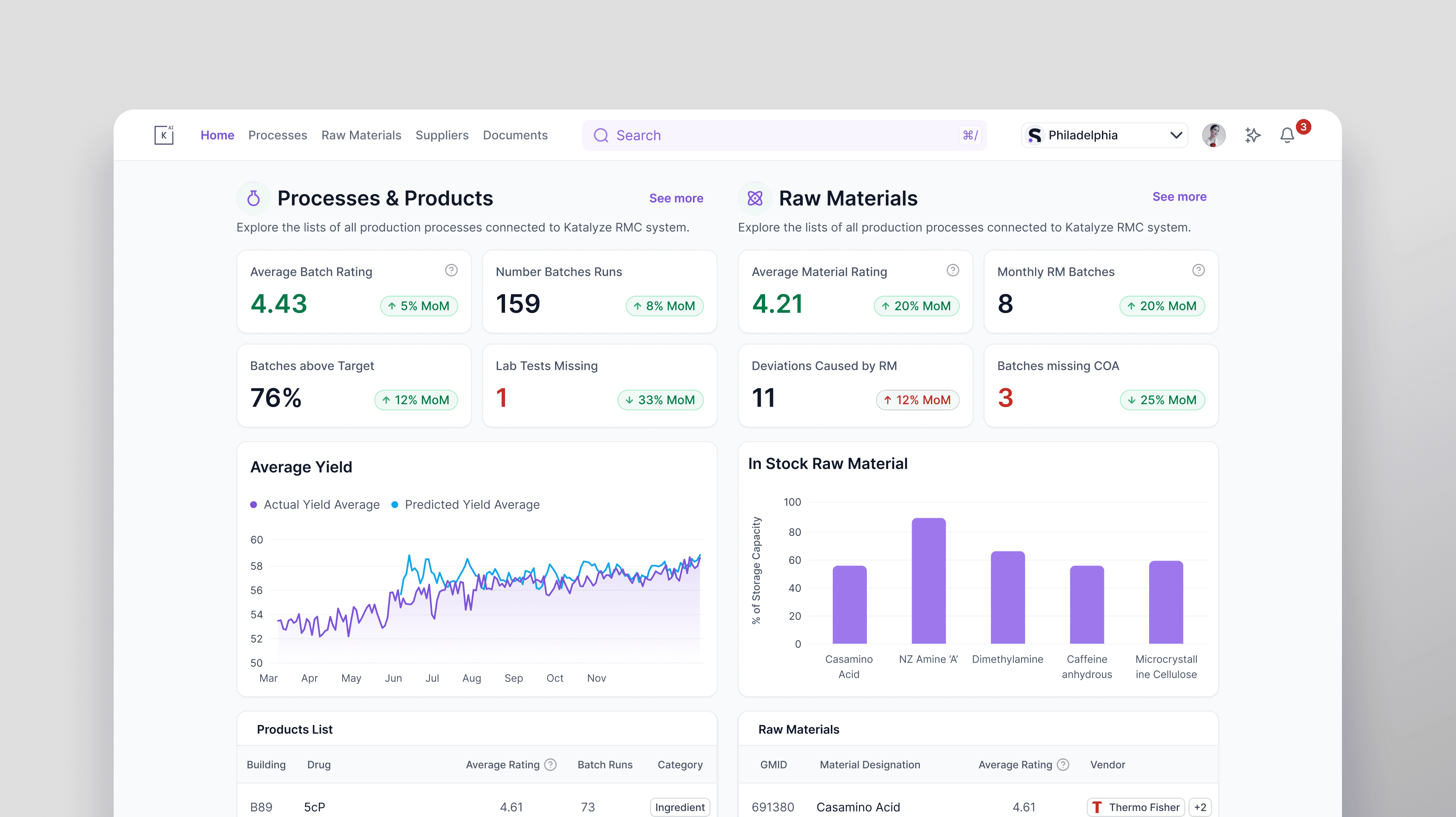Click the NZ Amine 'A' bar
The image size is (1456, 817).
[x=928, y=581]
